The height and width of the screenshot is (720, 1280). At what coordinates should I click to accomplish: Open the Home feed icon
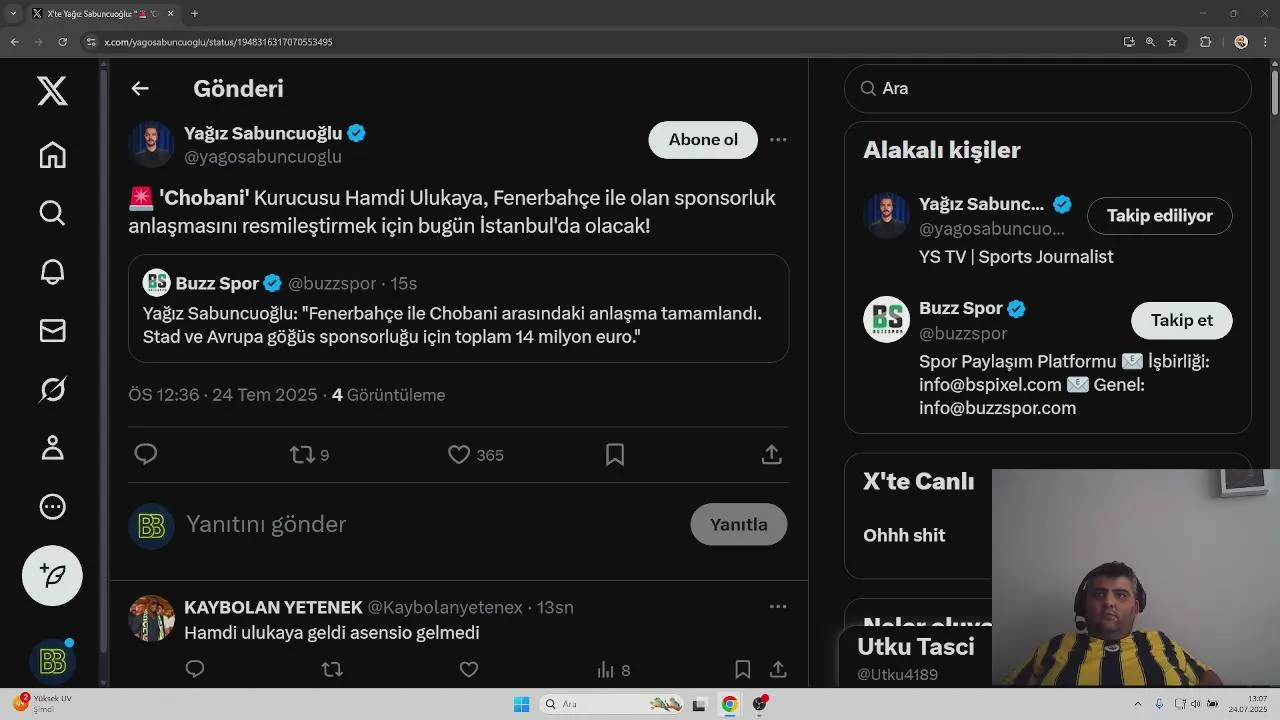click(x=52, y=154)
